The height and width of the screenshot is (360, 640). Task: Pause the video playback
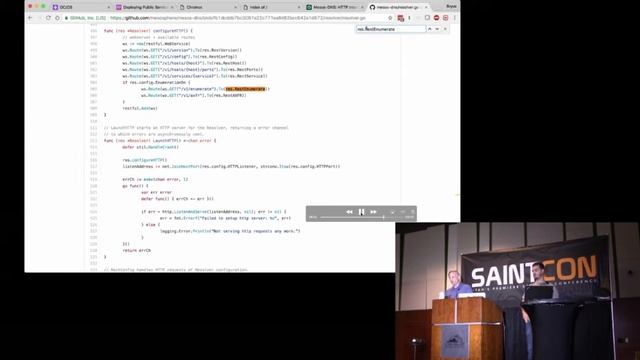click(361, 212)
